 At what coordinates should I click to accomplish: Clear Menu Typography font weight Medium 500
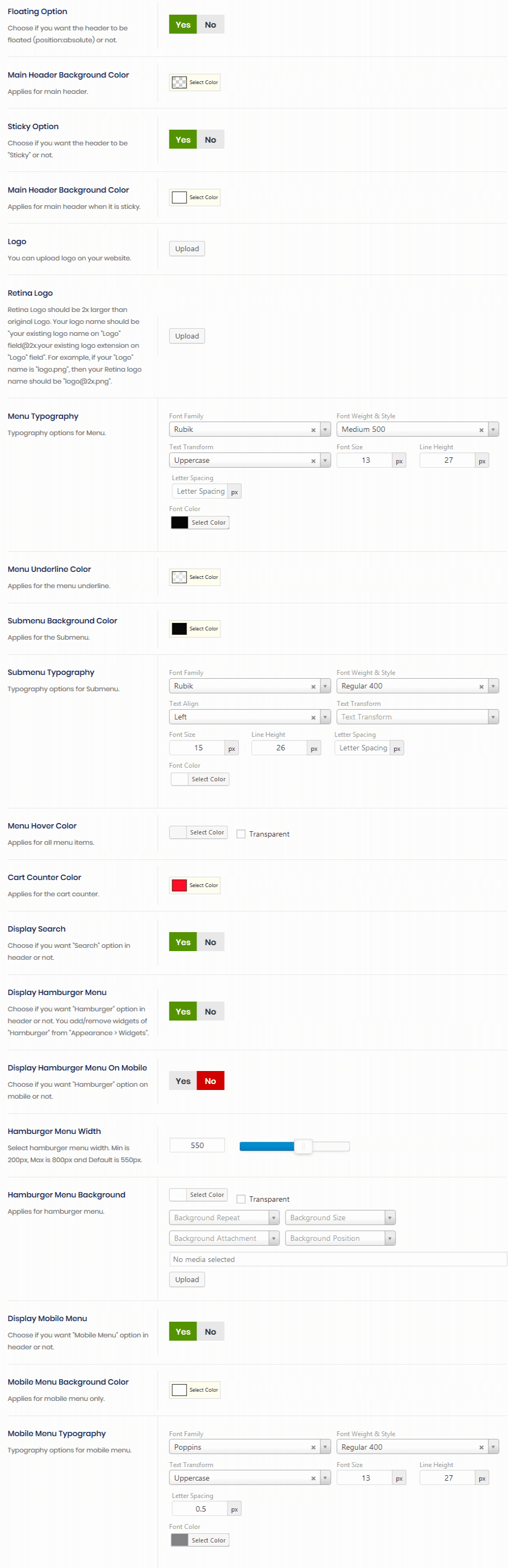coord(480,430)
